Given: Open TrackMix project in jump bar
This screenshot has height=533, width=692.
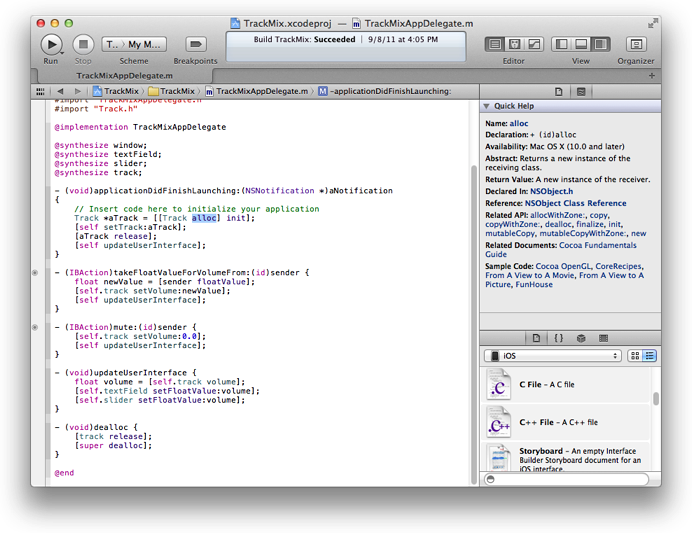Looking at the screenshot, I should pos(116,91).
